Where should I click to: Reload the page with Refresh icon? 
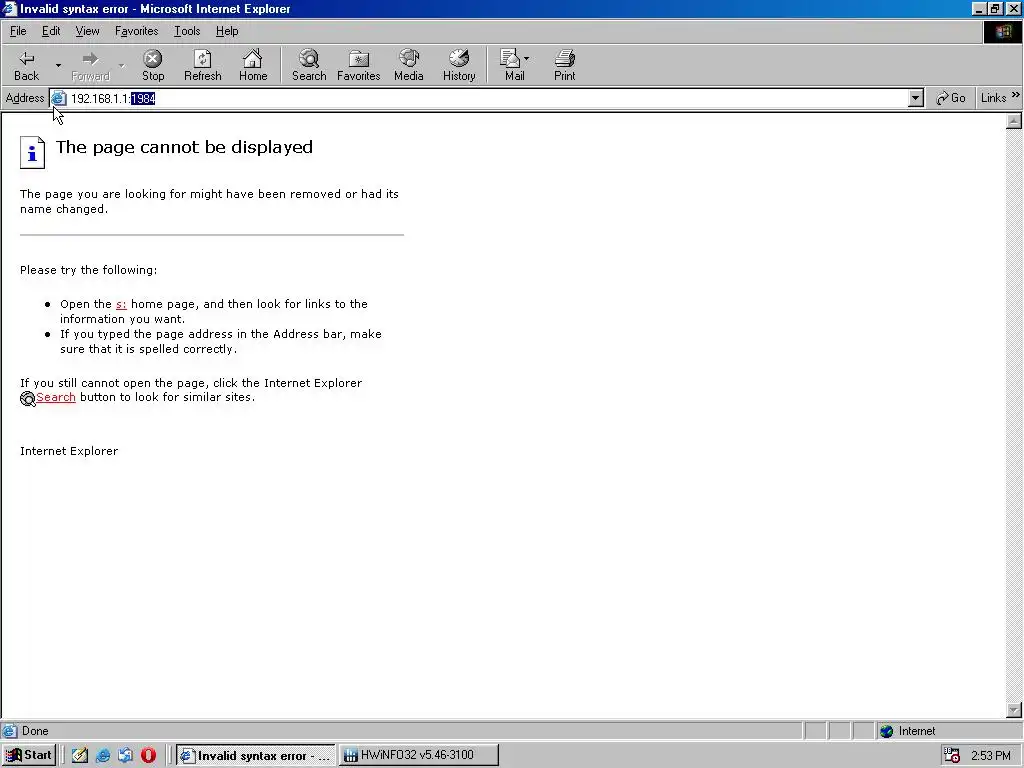[x=202, y=65]
